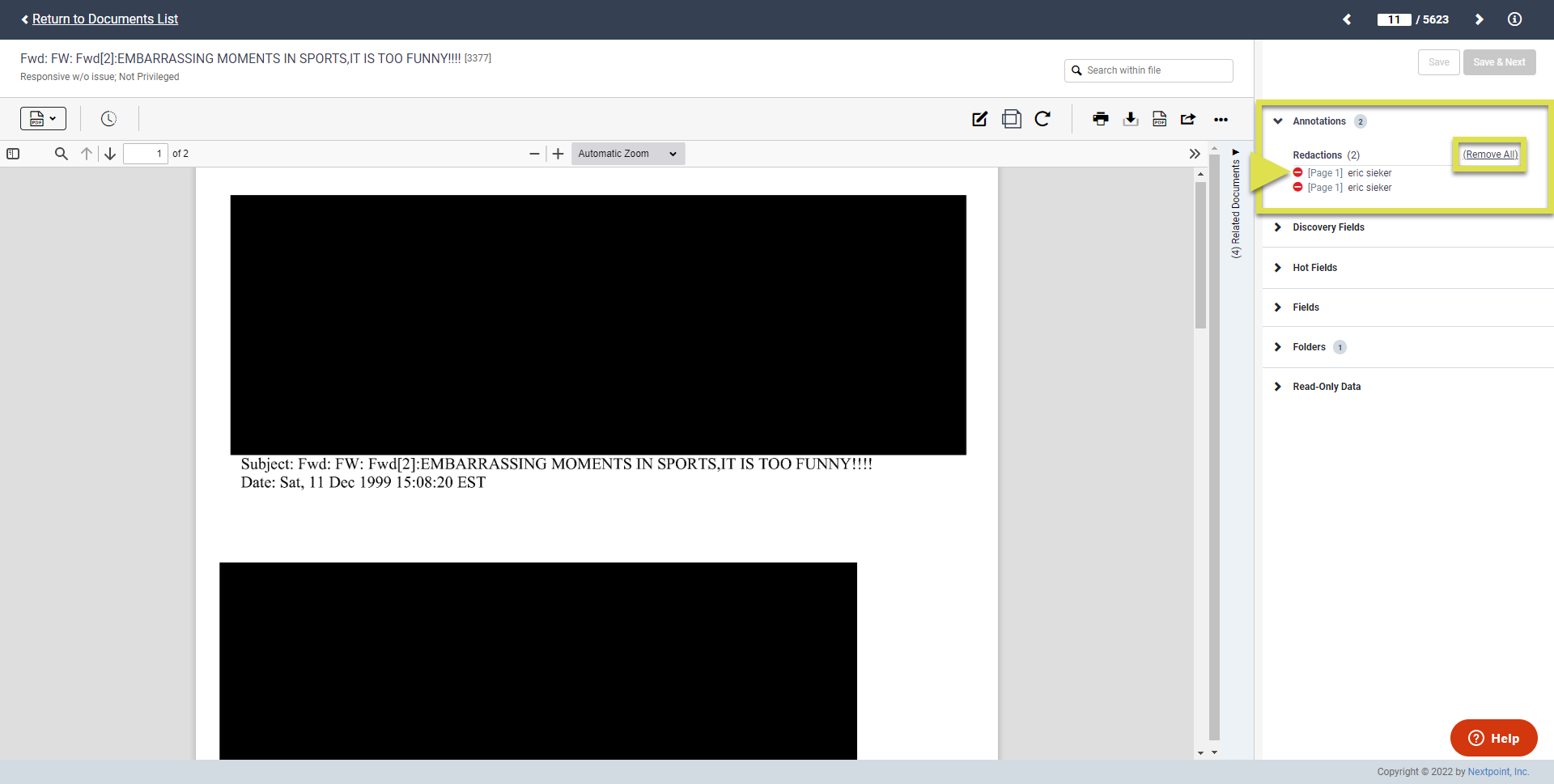This screenshot has height=784, width=1554.
Task: Open the more options ellipsis menu
Action: click(1221, 120)
